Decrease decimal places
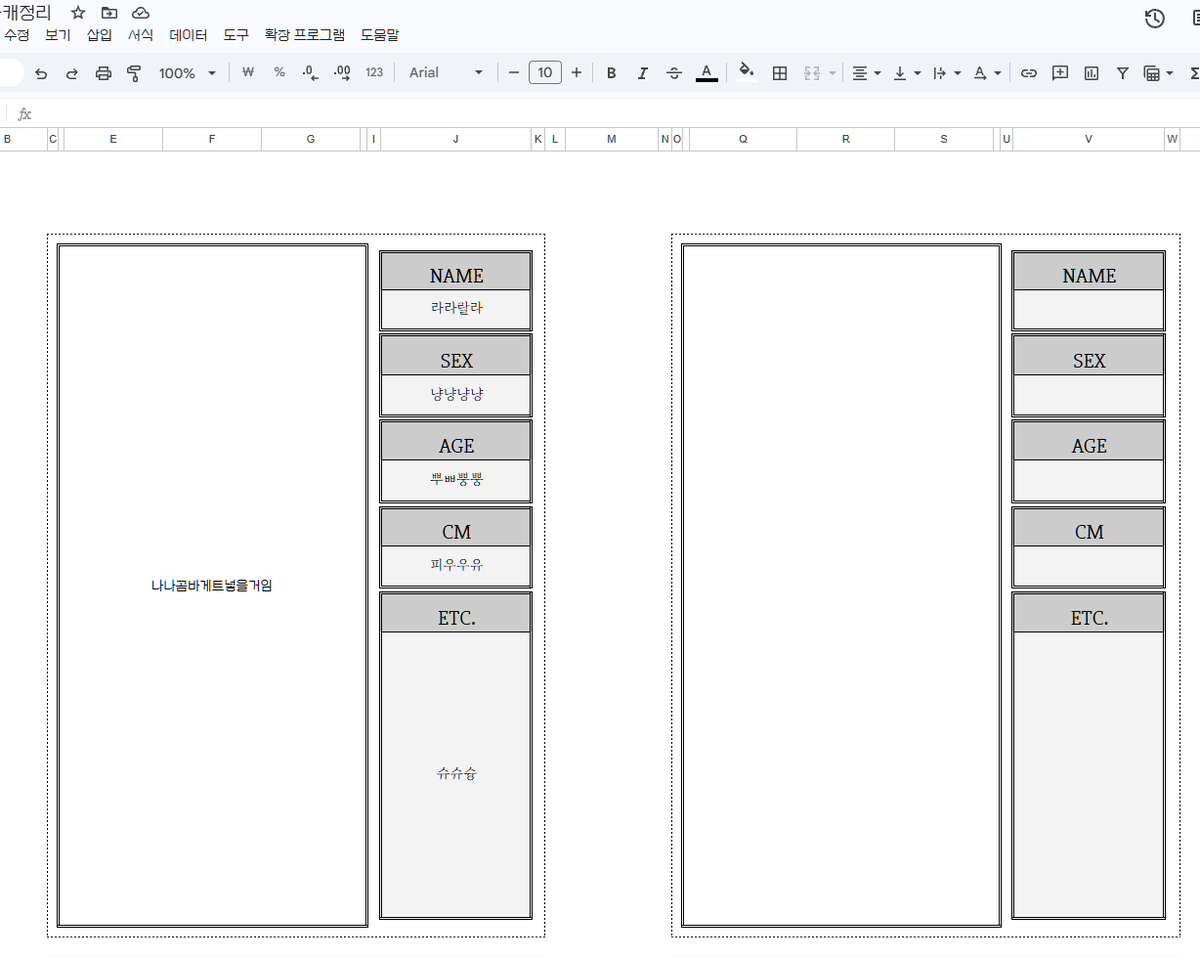Viewport: 1200px width, 958px height. pyautogui.click(x=310, y=72)
